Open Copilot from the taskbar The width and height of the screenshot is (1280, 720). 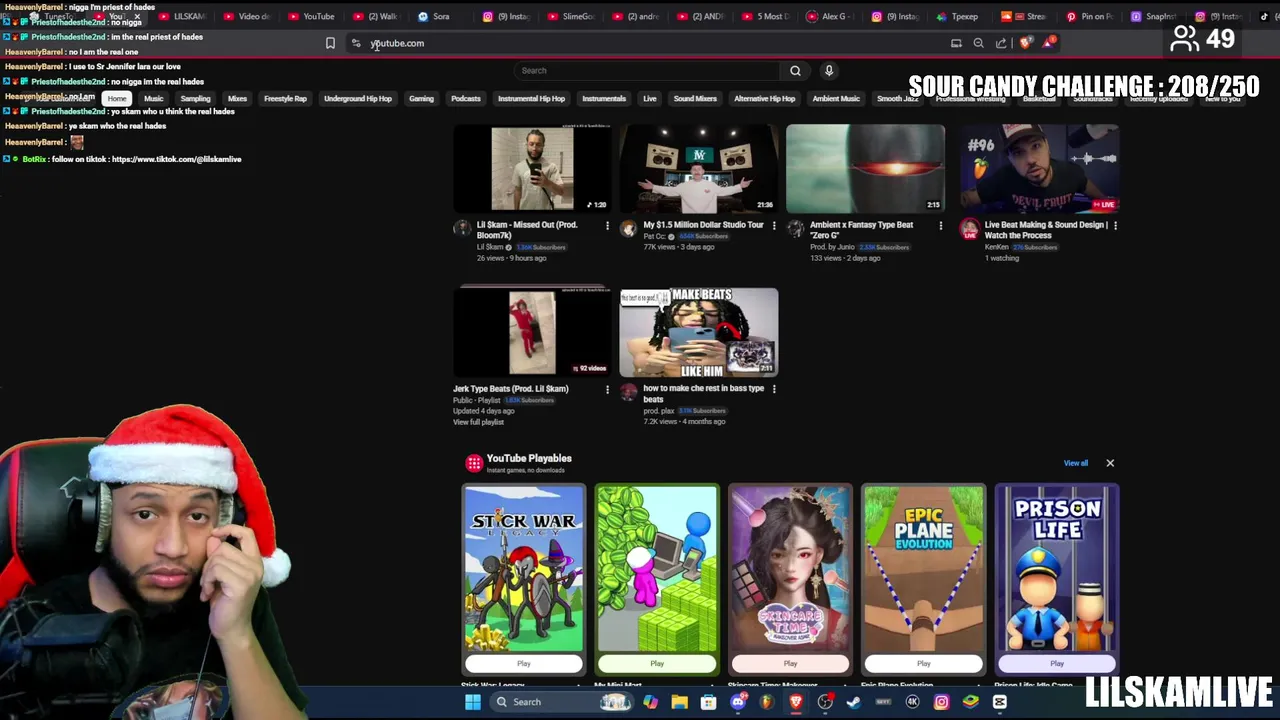(650, 702)
